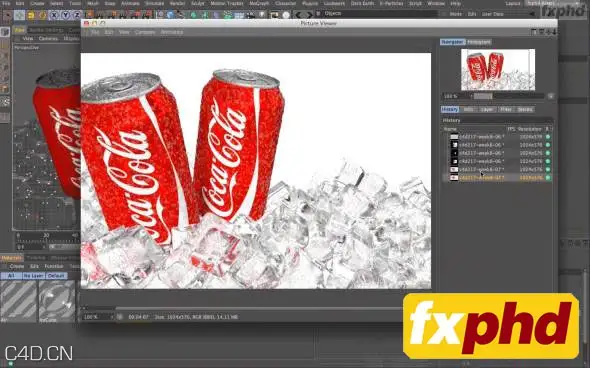Select the Default filter in Materials manager

pos(56,276)
